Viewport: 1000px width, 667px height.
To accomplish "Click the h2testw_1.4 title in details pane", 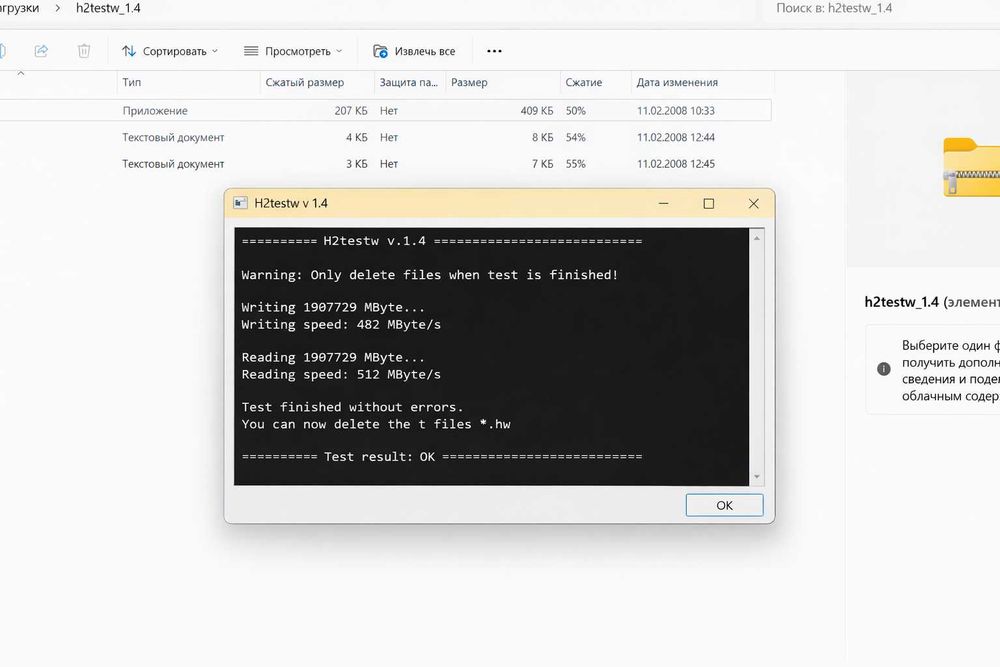I will tap(901, 302).
